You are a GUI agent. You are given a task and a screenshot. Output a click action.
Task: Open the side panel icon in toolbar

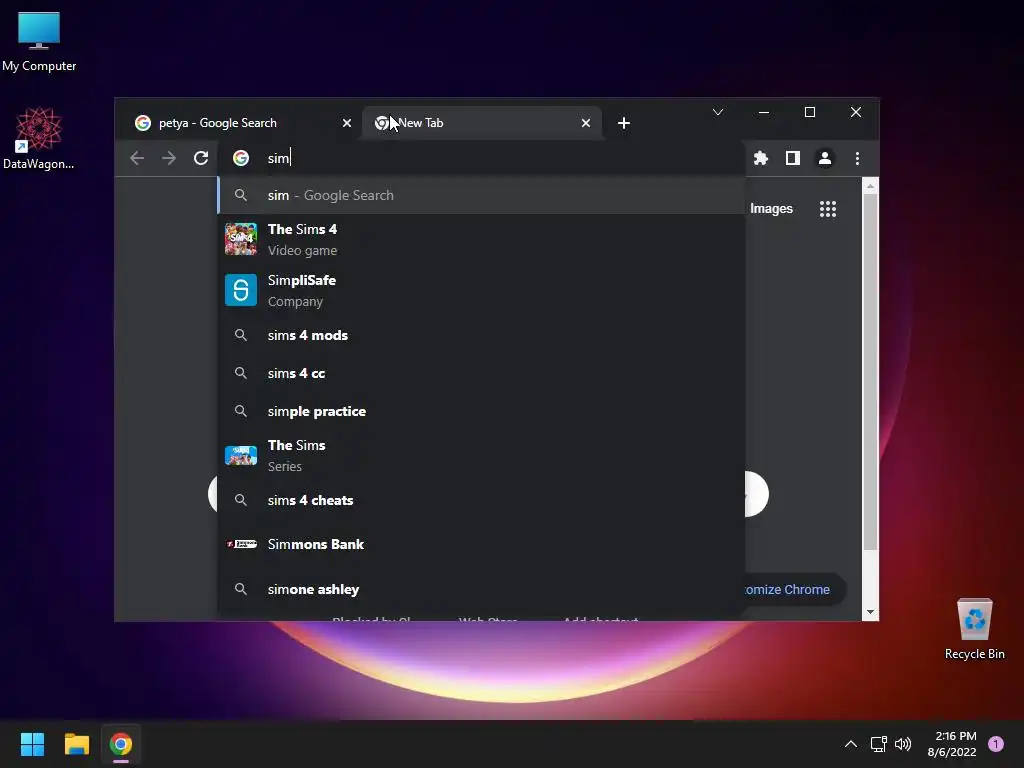click(x=793, y=158)
